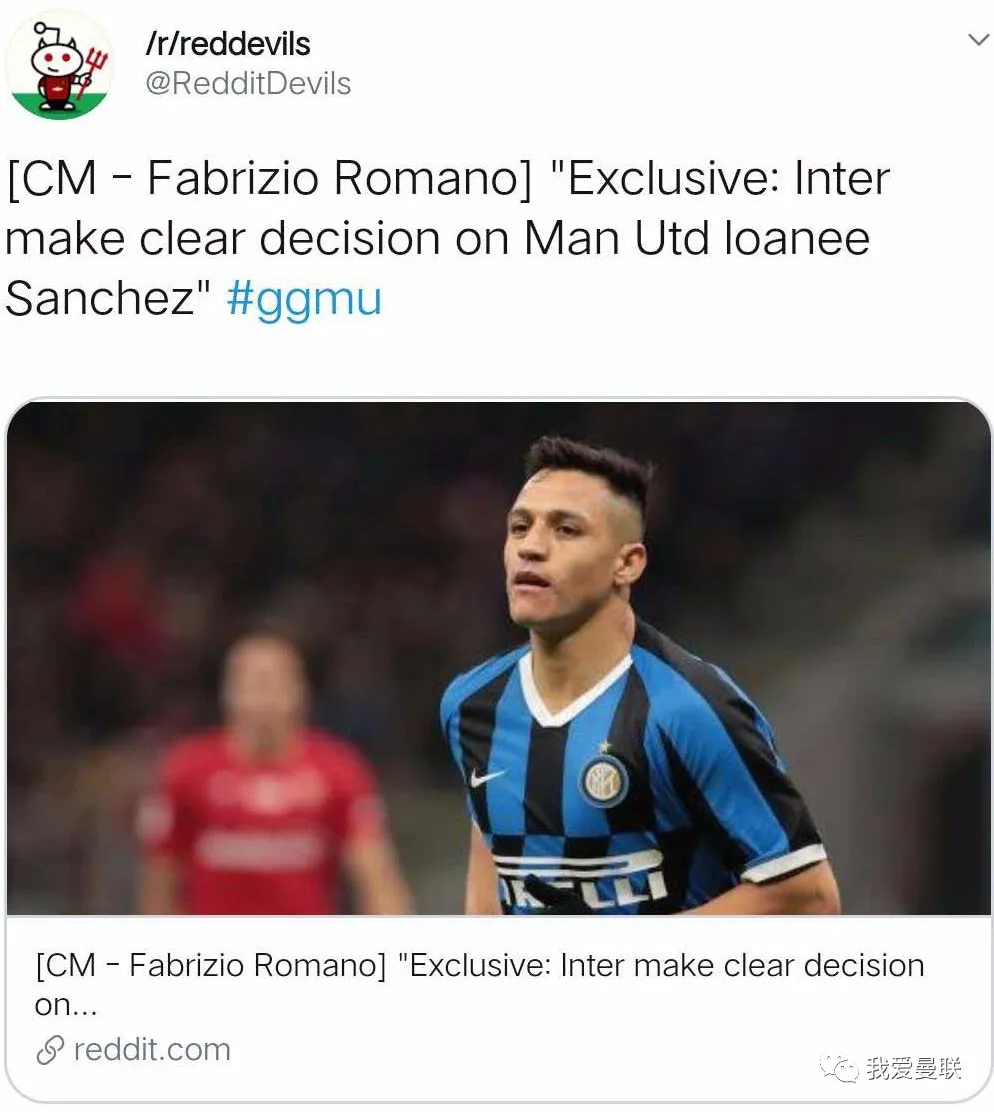Click the 我爱曼联 watermark text
994x1112 pixels.
tap(914, 1069)
